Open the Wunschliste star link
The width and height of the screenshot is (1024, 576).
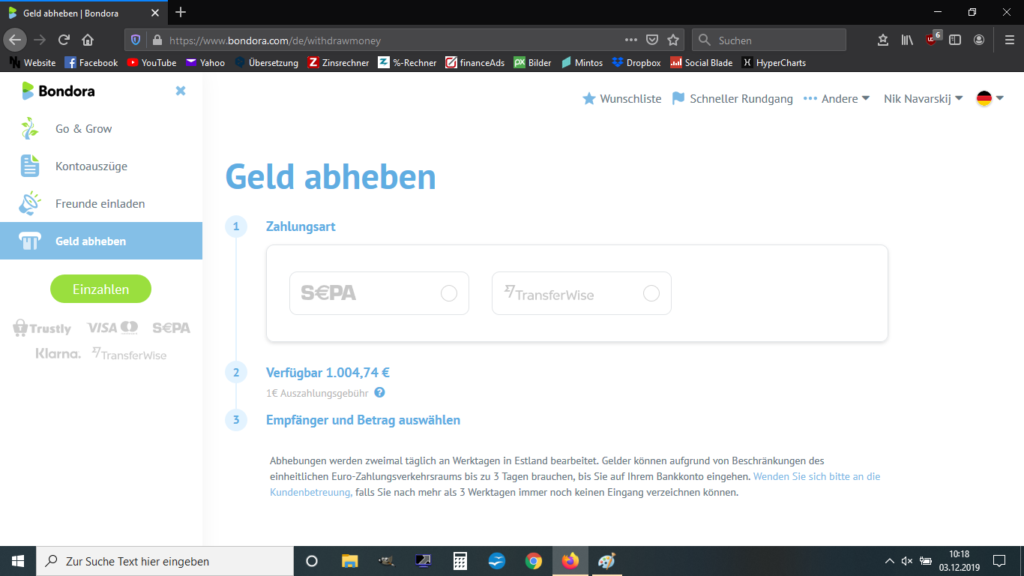click(x=622, y=99)
